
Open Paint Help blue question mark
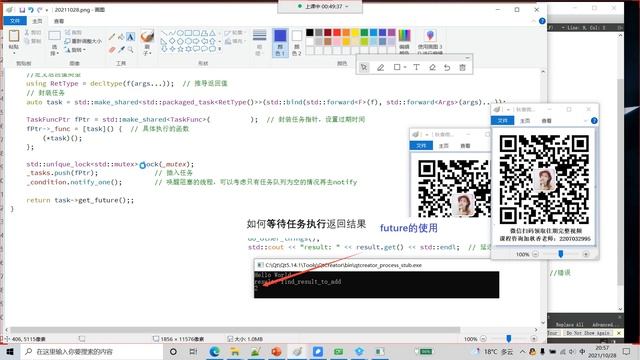pyautogui.click(x=542, y=21)
